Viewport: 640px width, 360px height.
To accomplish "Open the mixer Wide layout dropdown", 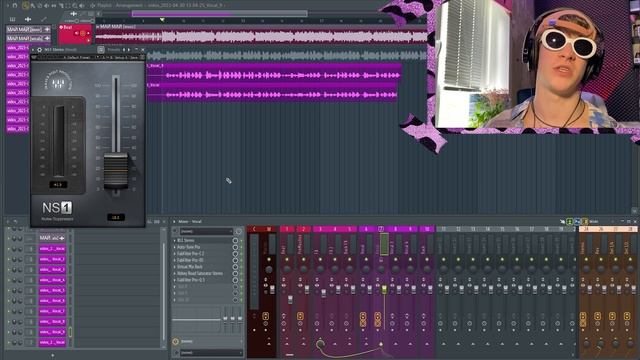I will (594, 221).
